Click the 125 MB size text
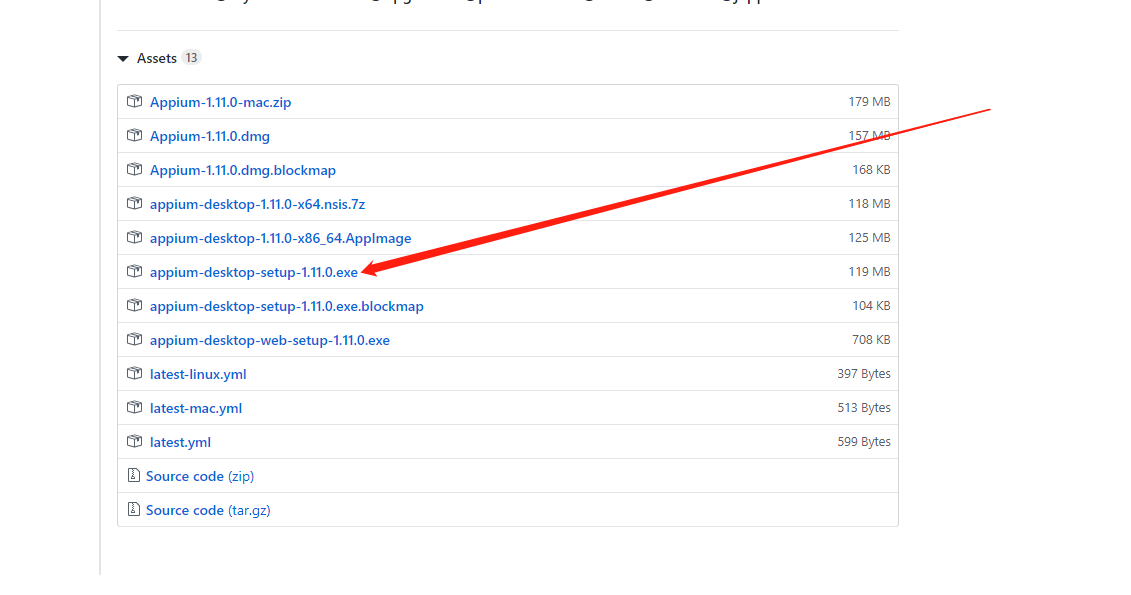 point(869,237)
